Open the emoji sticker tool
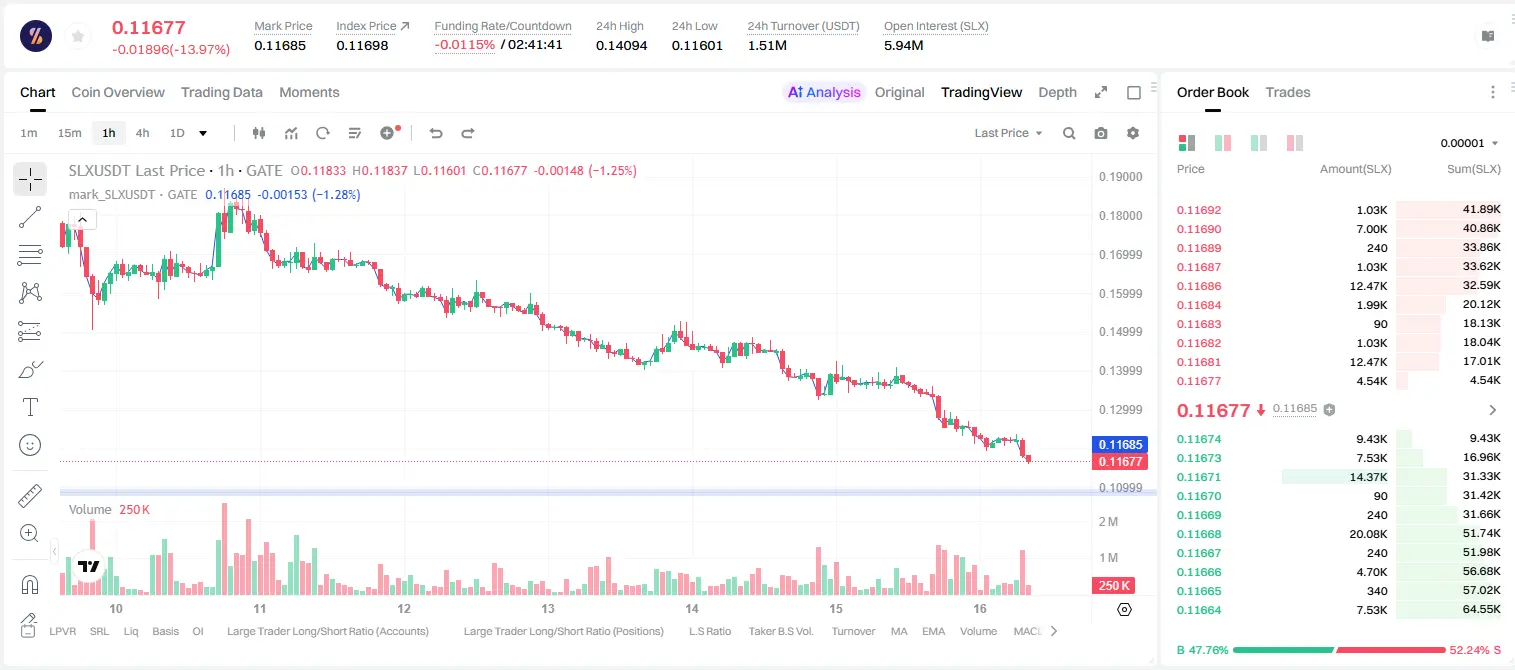 30,445
